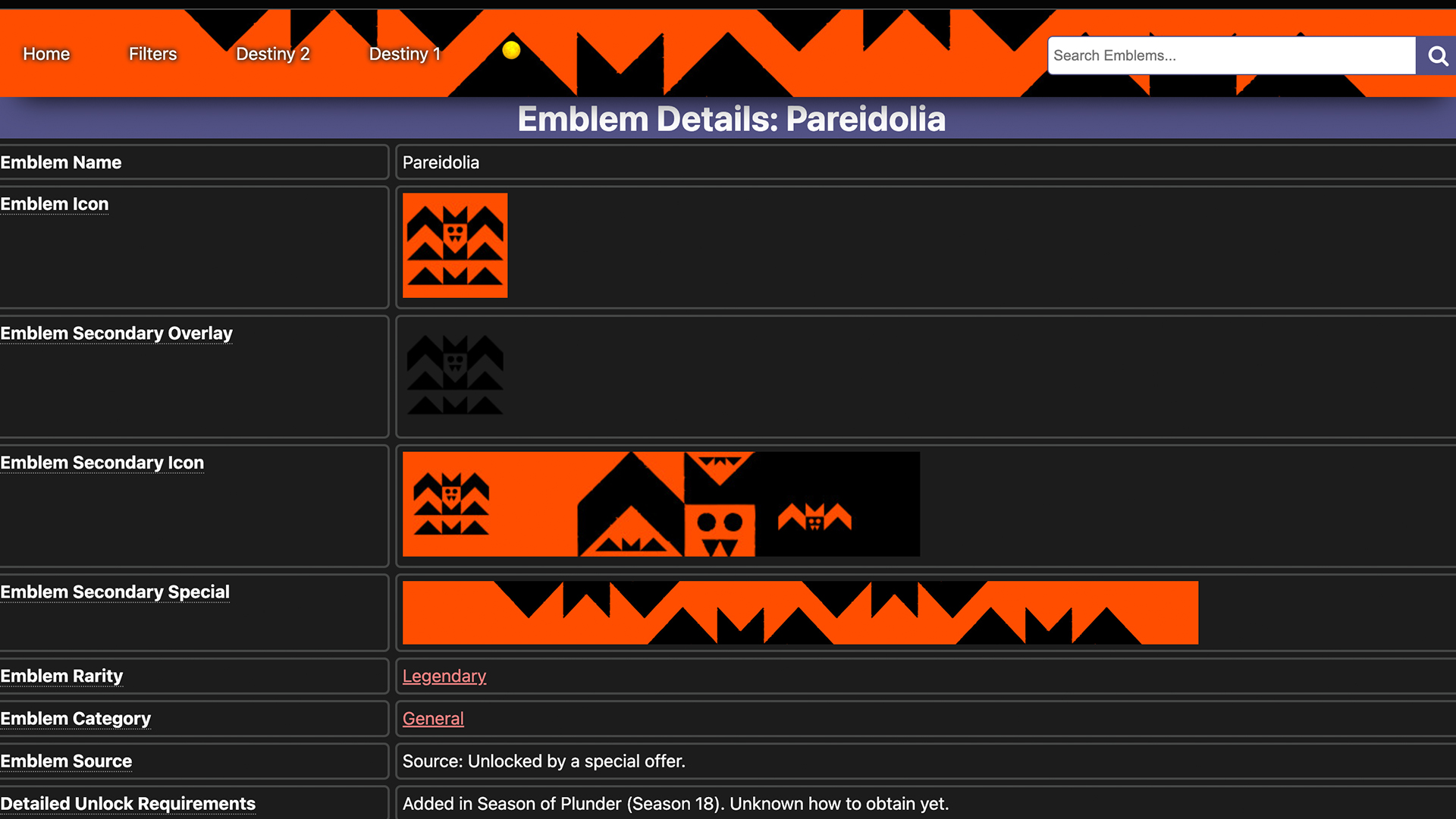Open the Home menu item
Viewport: 1456px width, 819px height.
click(x=46, y=54)
